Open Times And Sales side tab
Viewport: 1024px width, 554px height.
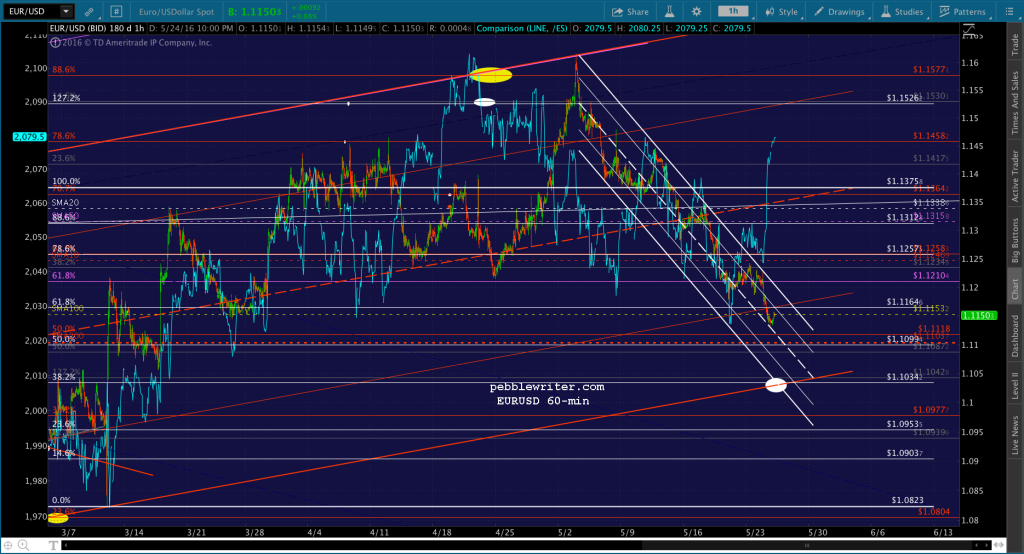(1015, 103)
